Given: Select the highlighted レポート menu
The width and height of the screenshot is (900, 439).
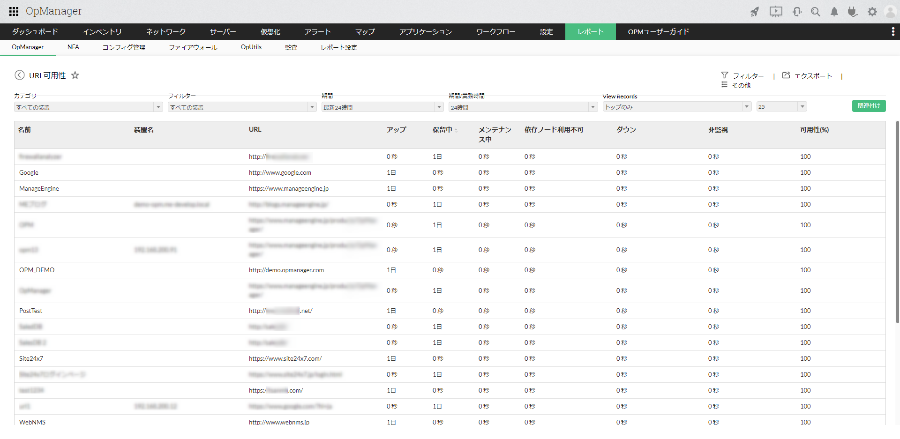Looking at the screenshot, I should click(x=590, y=32).
